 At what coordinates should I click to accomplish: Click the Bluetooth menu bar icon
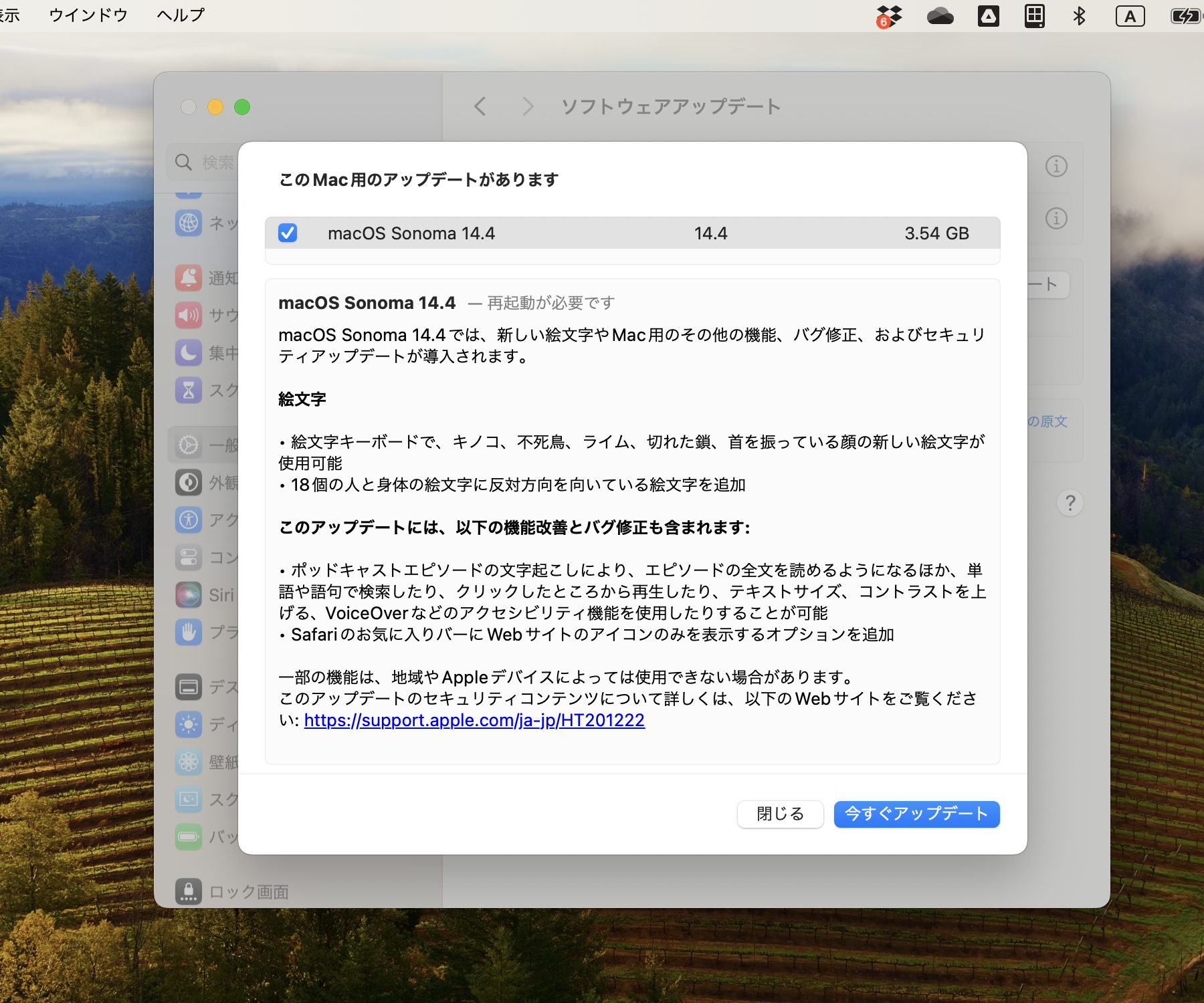pos(1078,15)
